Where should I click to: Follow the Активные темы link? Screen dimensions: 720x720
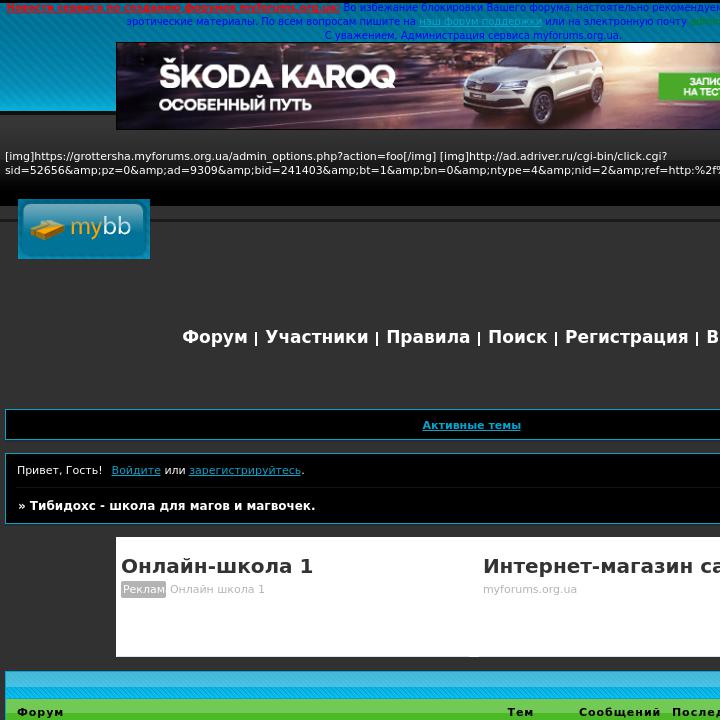pos(471,425)
